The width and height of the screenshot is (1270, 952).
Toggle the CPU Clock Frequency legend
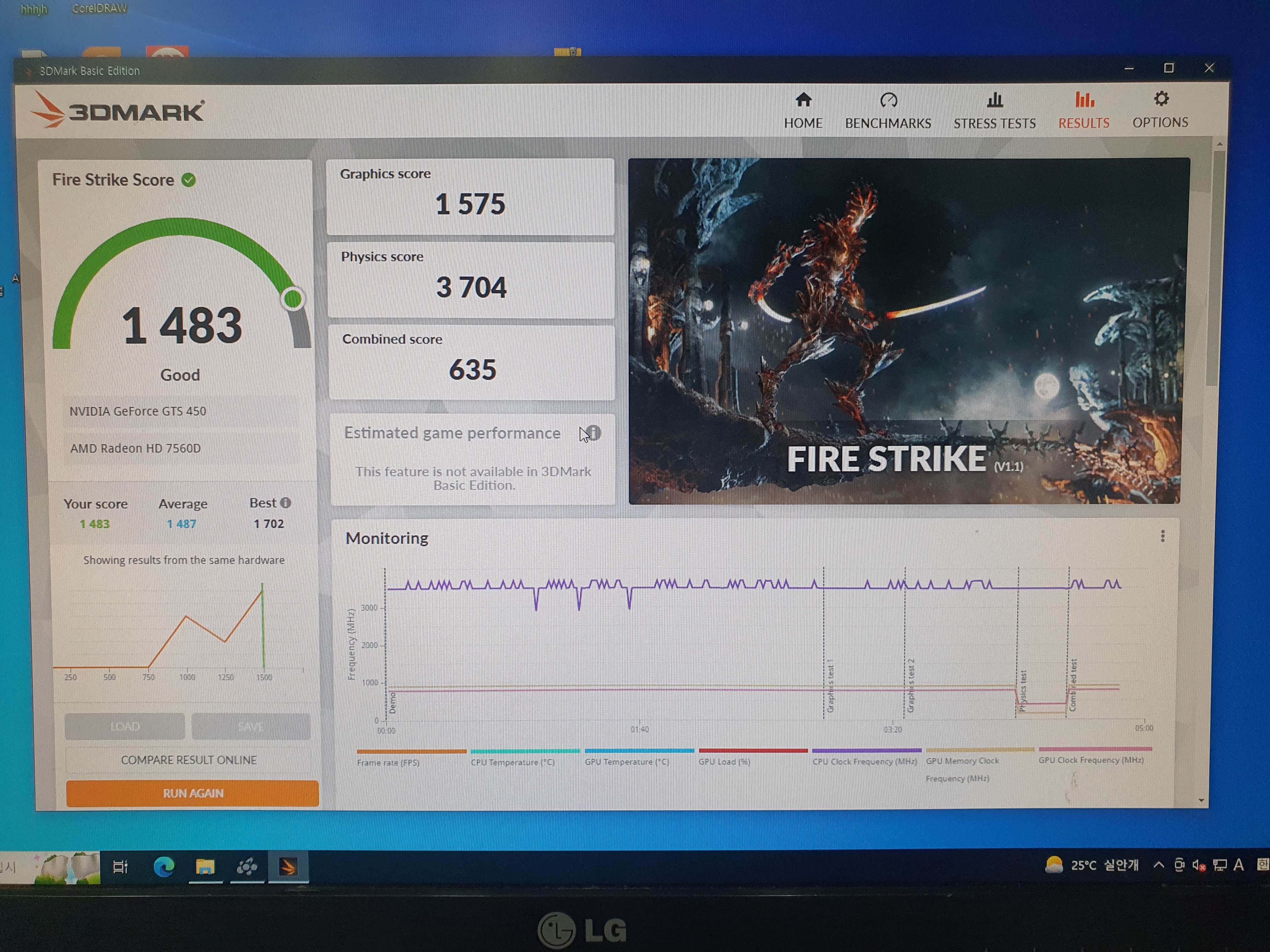[867, 756]
